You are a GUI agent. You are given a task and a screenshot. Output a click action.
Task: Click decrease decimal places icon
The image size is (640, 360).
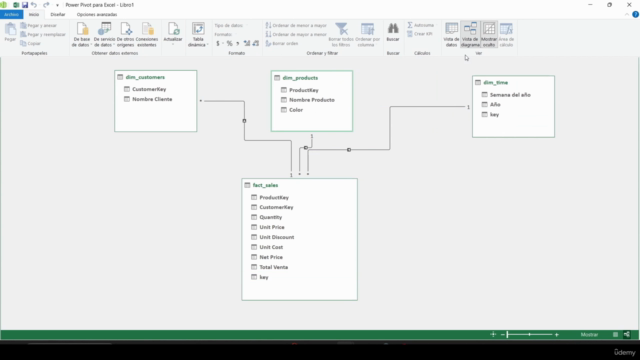pyautogui.click(x=256, y=43)
